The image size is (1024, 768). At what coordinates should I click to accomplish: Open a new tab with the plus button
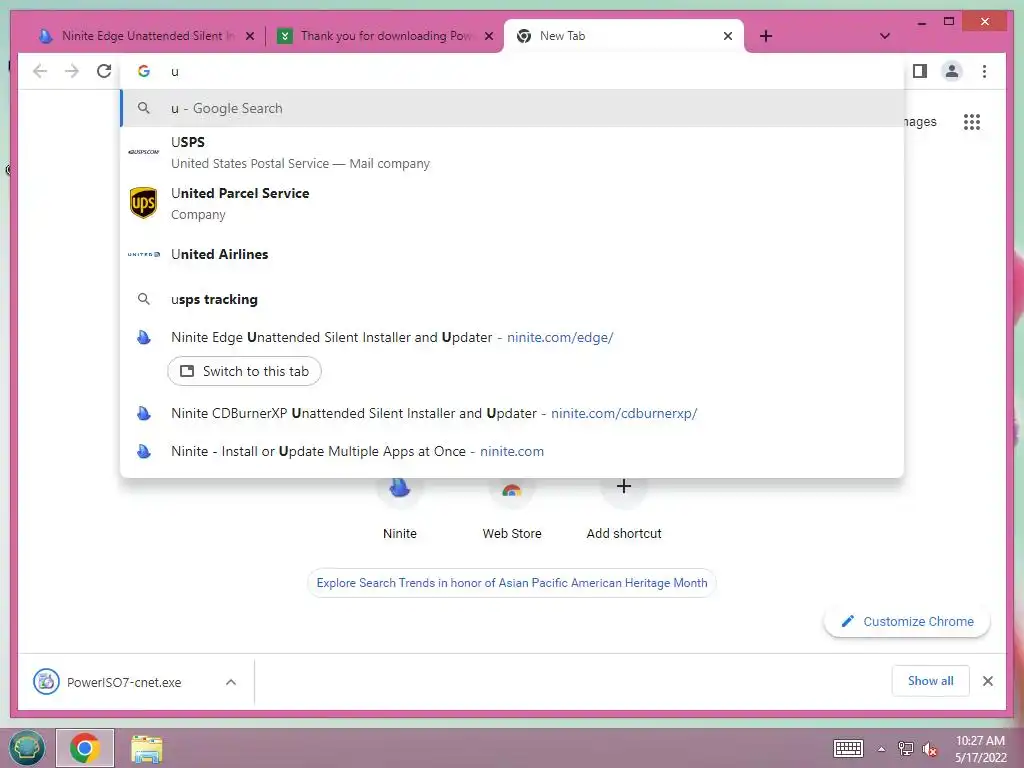(x=766, y=36)
